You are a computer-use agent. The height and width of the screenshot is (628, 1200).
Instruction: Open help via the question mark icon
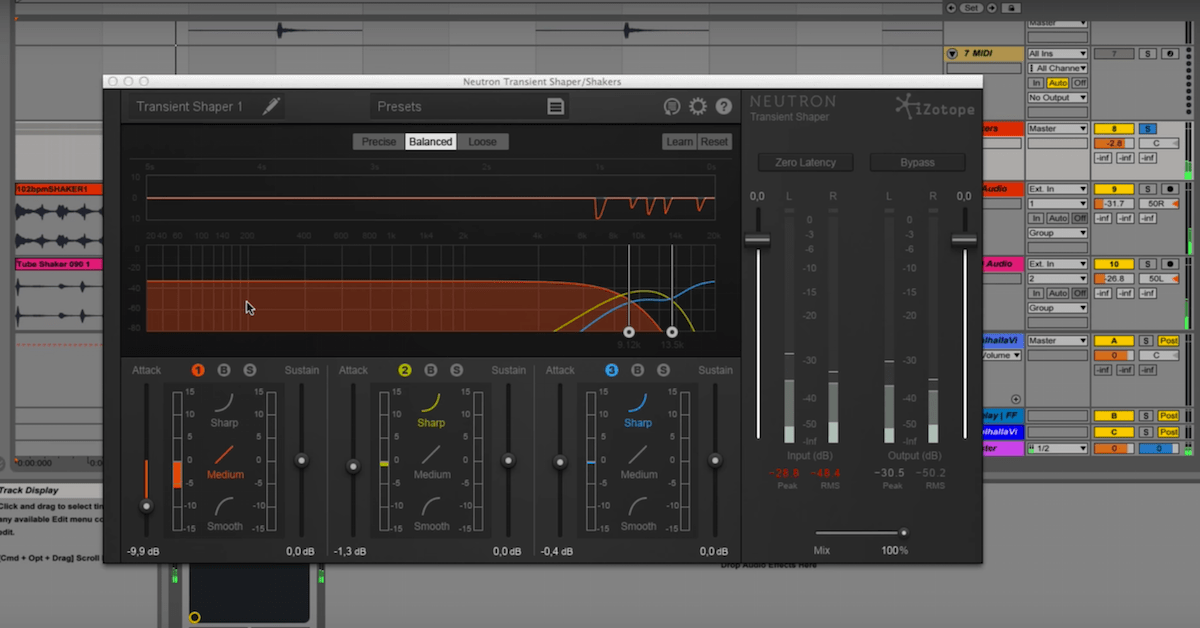point(724,106)
